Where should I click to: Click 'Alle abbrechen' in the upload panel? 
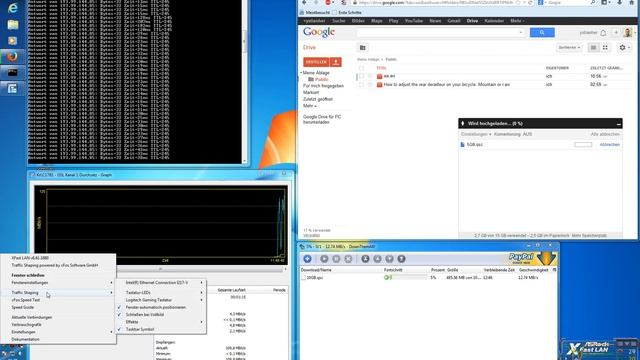coord(605,134)
